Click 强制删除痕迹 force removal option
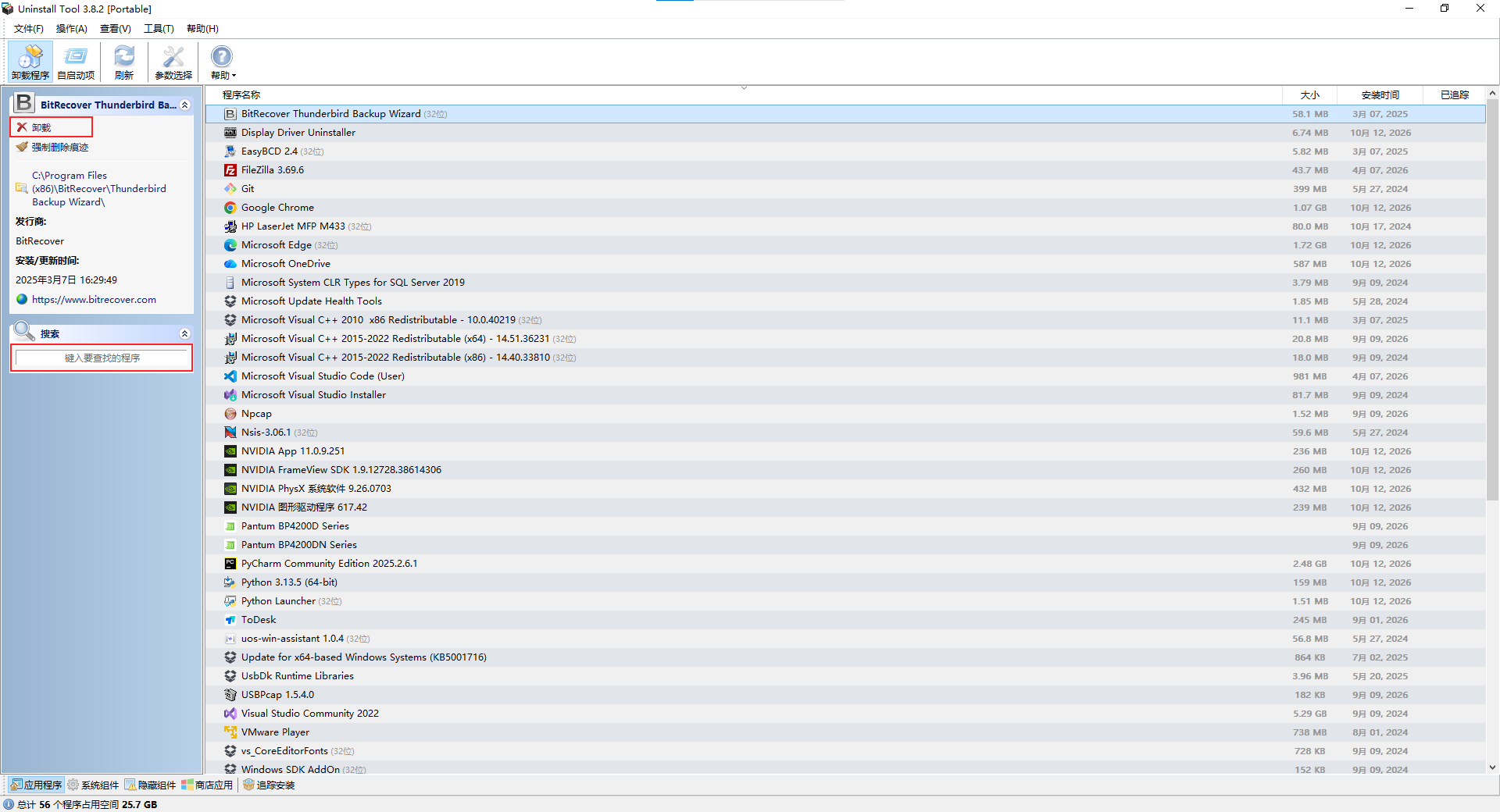Viewport: 1500px width, 812px height. click(x=60, y=148)
